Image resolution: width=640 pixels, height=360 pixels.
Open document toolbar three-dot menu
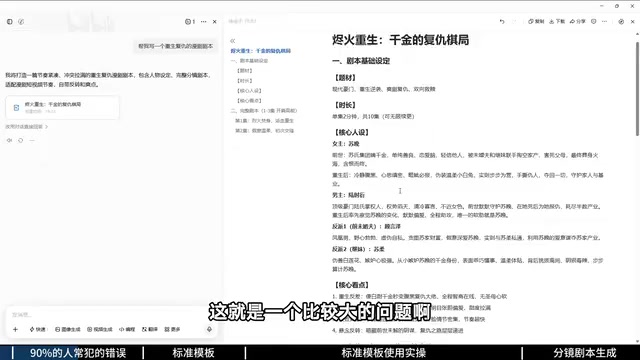click(604, 22)
